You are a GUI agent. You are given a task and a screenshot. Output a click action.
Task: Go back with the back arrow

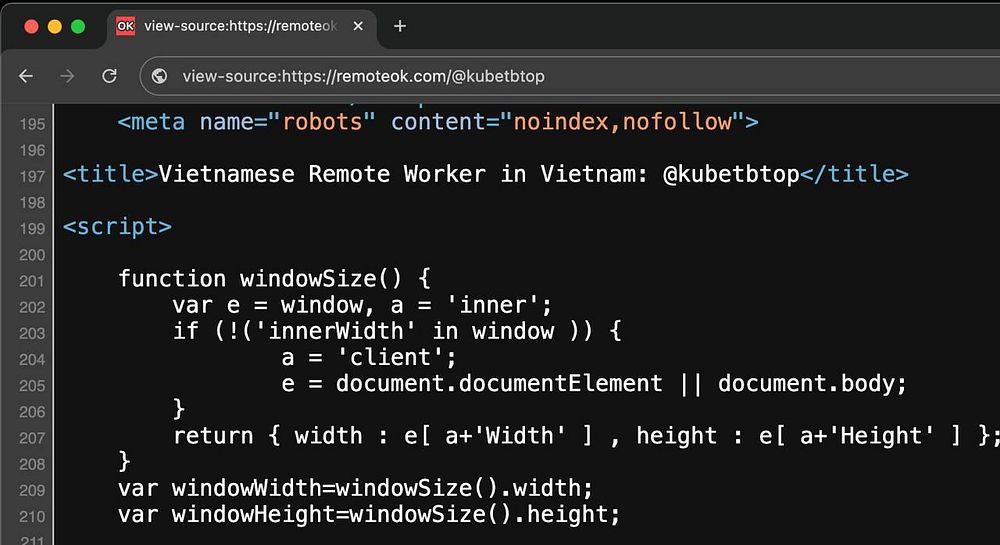point(26,76)
